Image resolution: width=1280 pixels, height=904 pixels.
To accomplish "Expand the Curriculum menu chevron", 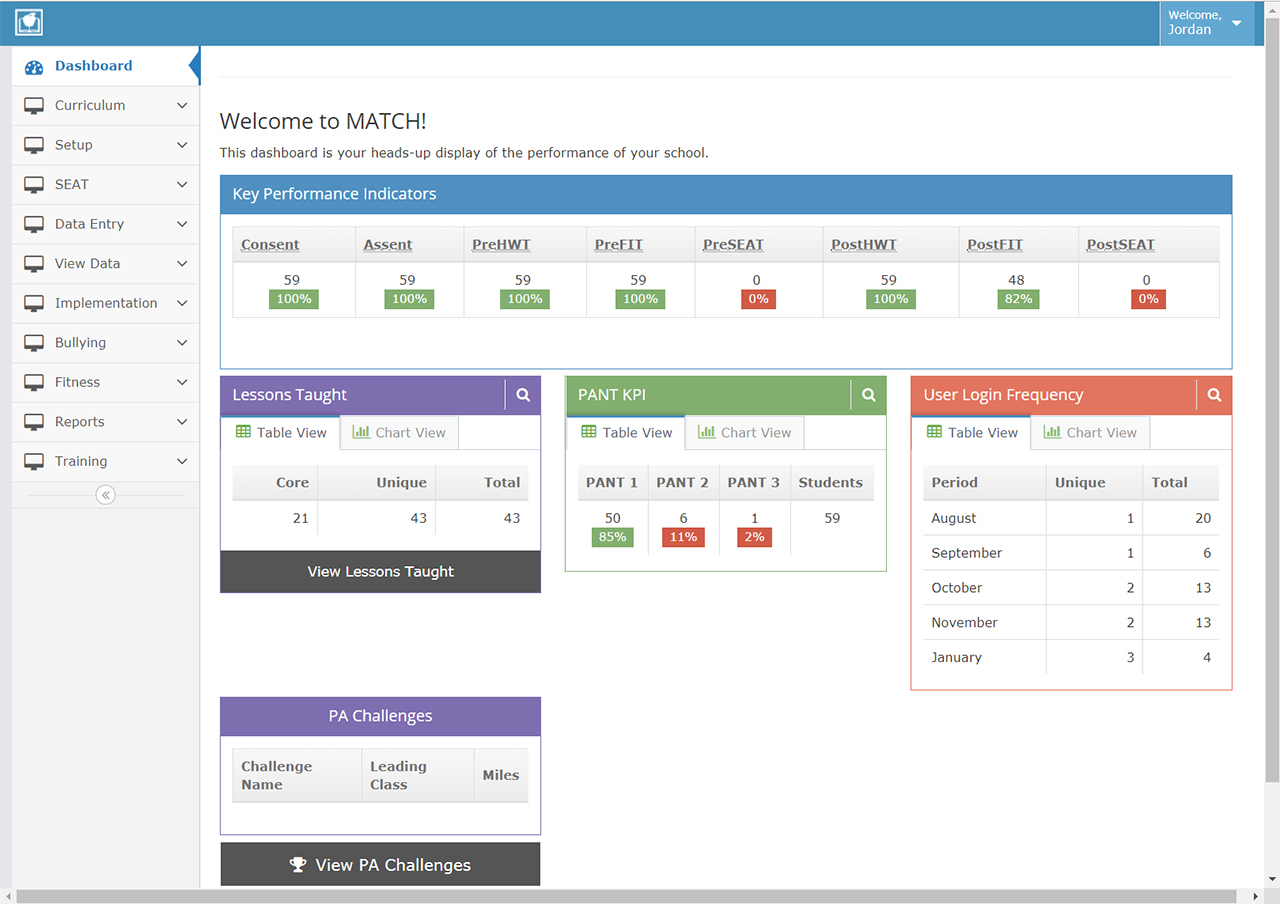I will [x=181, y=105].
